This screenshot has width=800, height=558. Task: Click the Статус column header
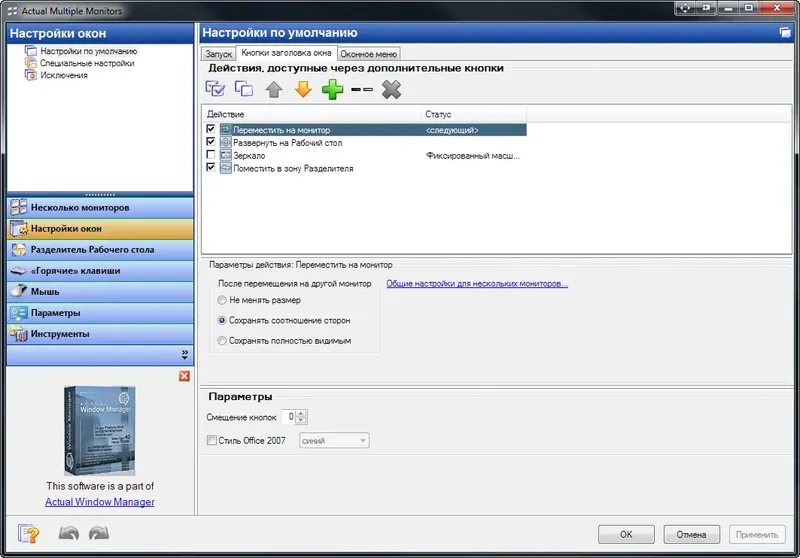pos(474,114)
